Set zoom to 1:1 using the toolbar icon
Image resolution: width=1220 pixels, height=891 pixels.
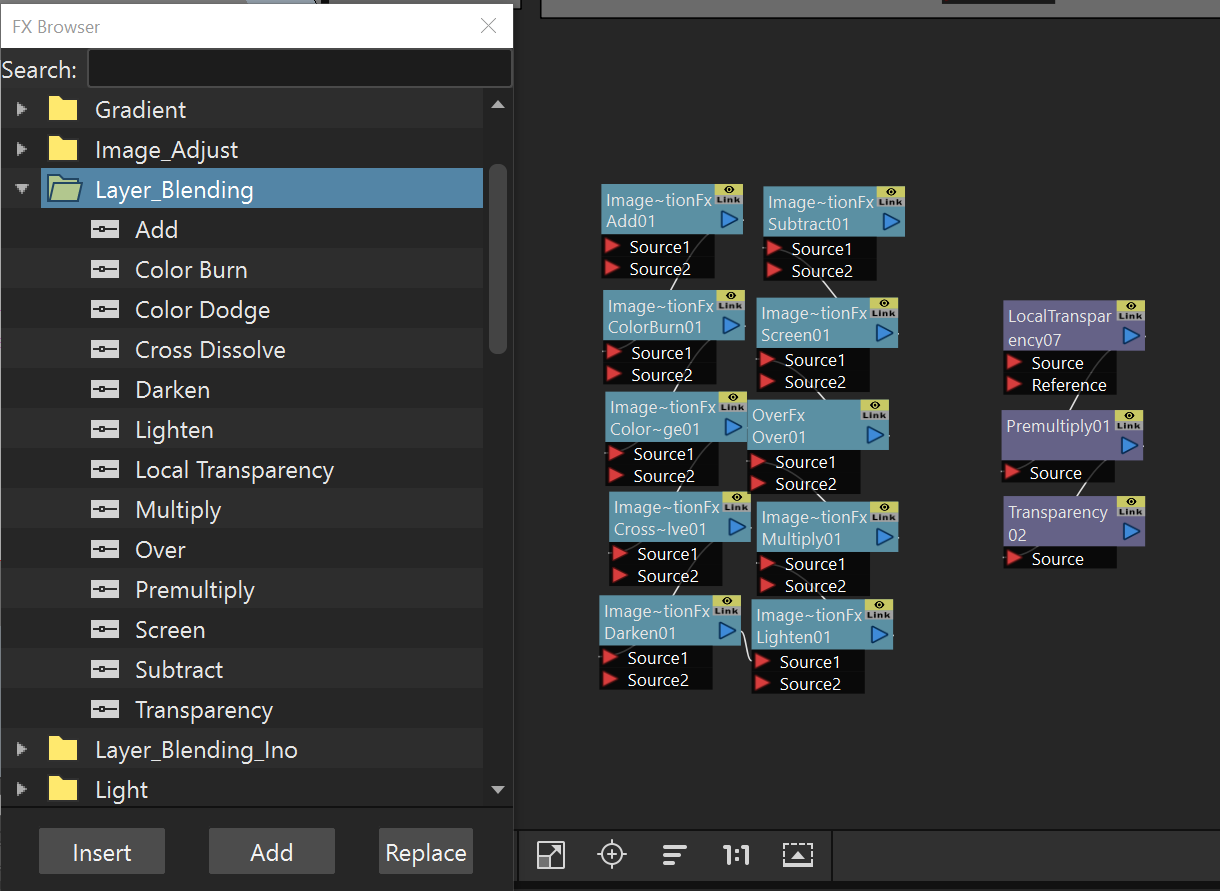click(736, 856)
